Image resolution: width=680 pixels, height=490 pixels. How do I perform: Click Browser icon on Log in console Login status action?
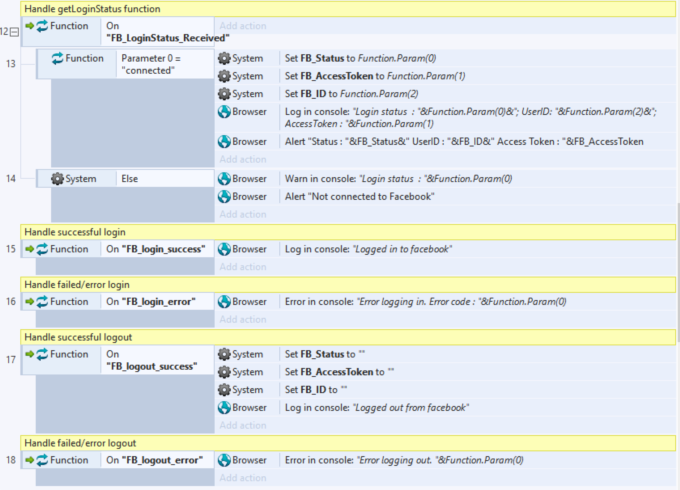pos(224,112)
